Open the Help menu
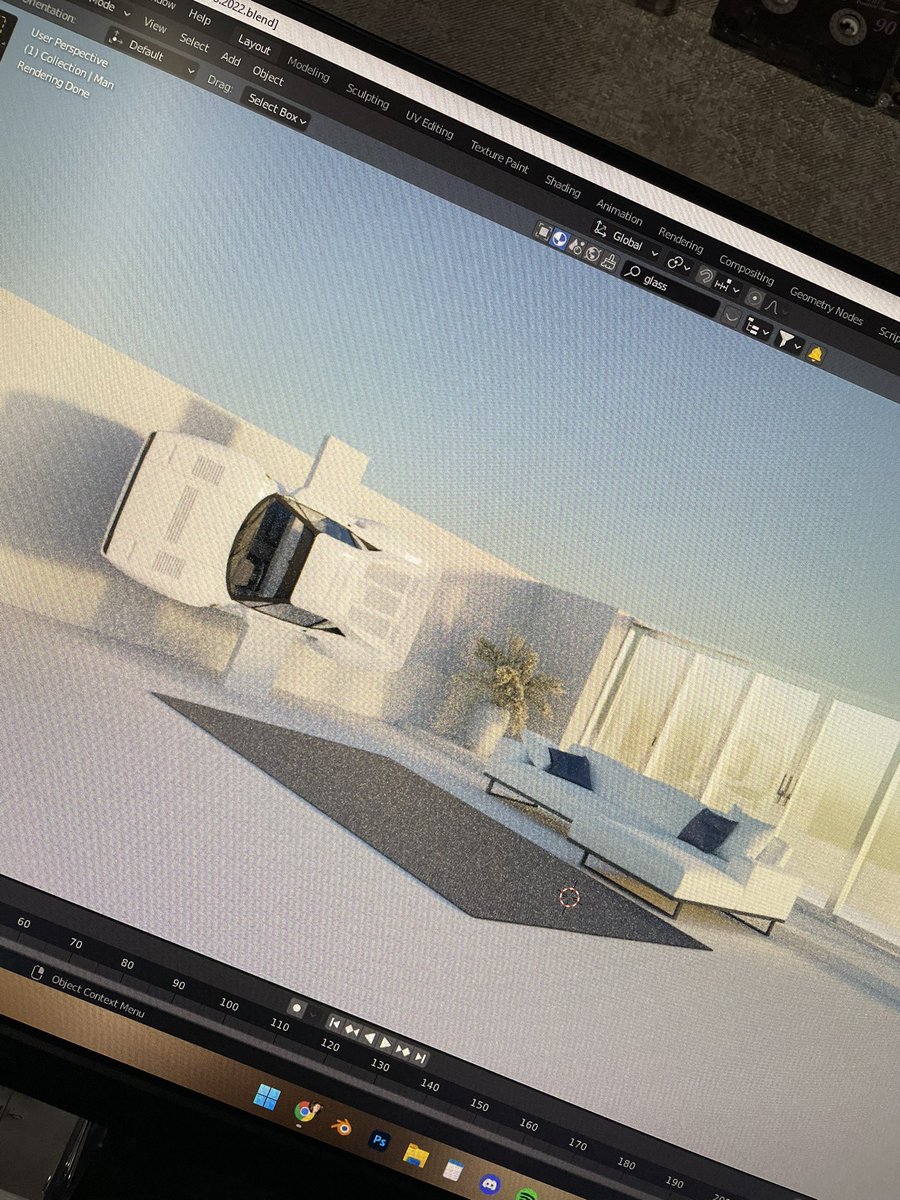 click(x=200, y=17)
